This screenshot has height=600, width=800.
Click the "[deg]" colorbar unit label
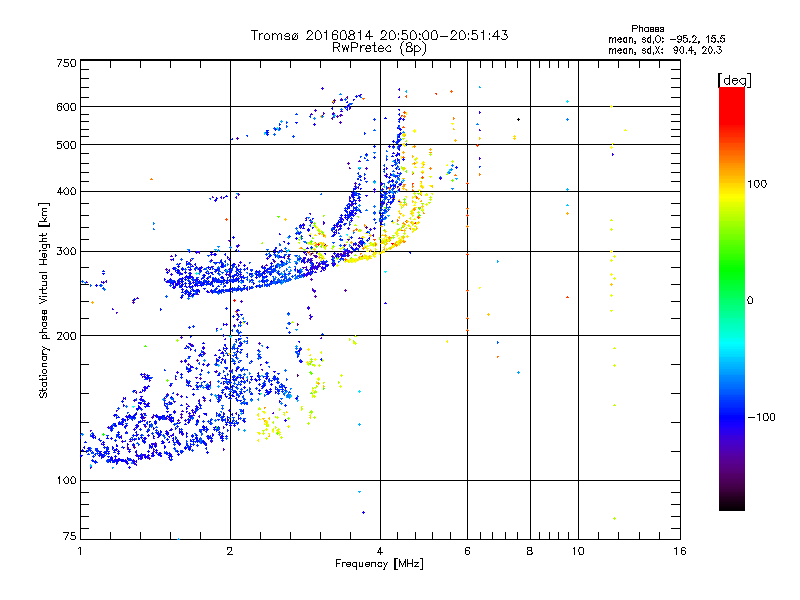(x=734, y=80)
